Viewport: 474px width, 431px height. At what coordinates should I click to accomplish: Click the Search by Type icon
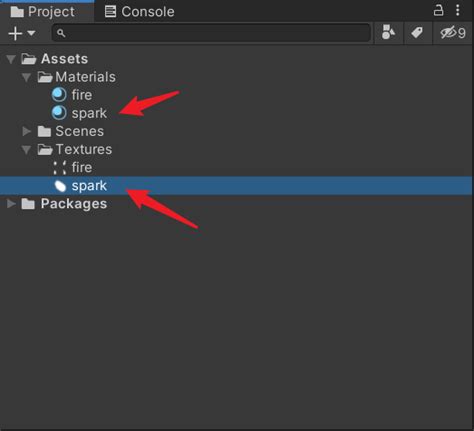click(388, 33)
